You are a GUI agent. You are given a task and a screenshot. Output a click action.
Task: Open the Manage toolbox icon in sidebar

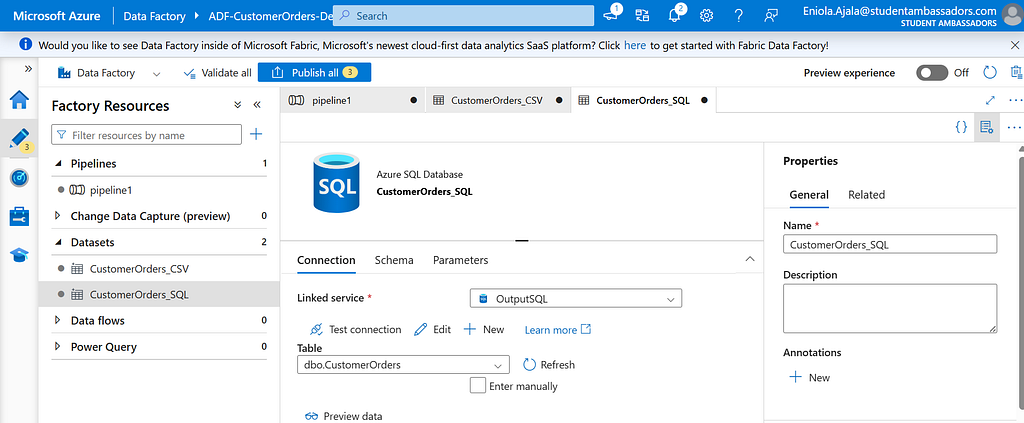click(x=19, y=216)
